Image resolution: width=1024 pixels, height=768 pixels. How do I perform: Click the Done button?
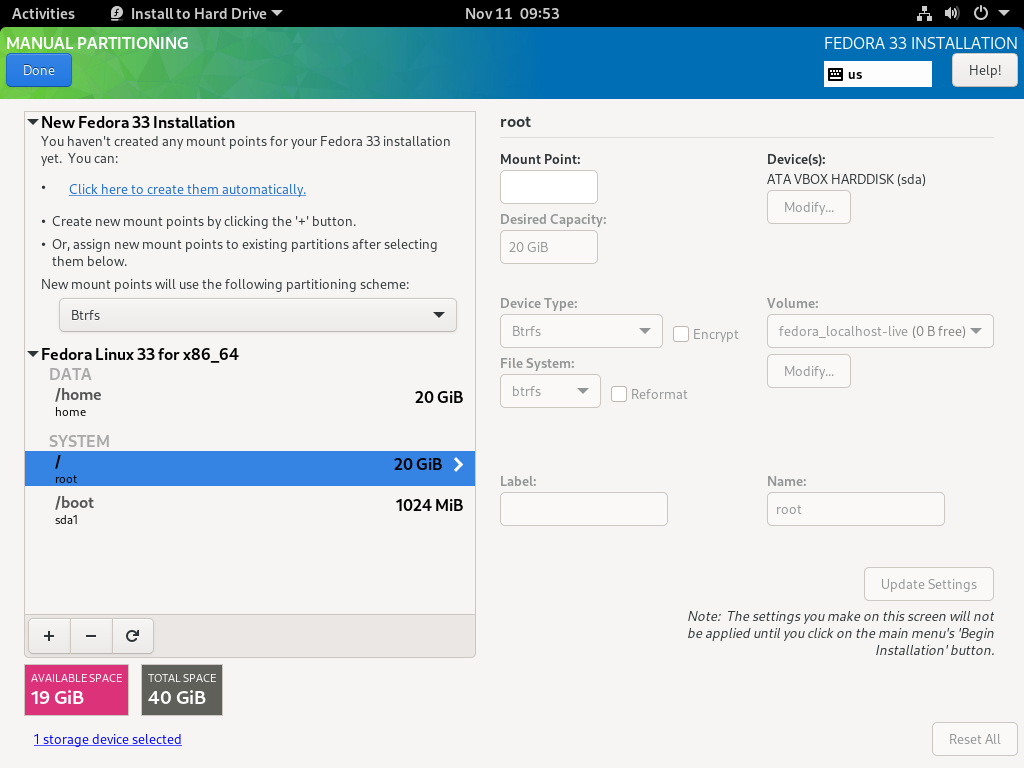[x=39, y=71]
